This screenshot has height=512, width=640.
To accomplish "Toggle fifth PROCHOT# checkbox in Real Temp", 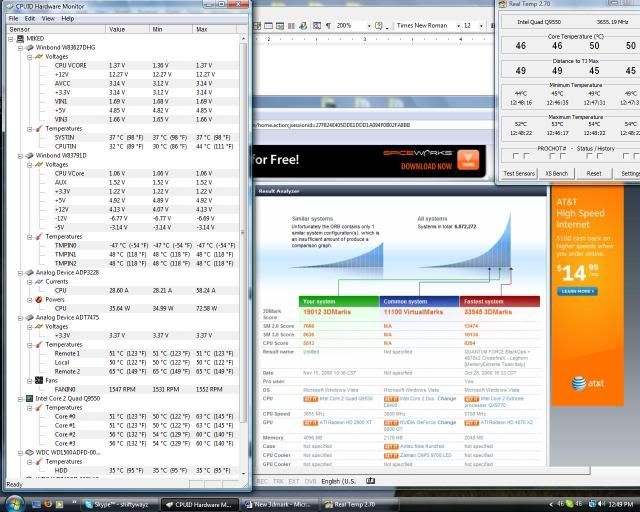I will click(589, 156).
